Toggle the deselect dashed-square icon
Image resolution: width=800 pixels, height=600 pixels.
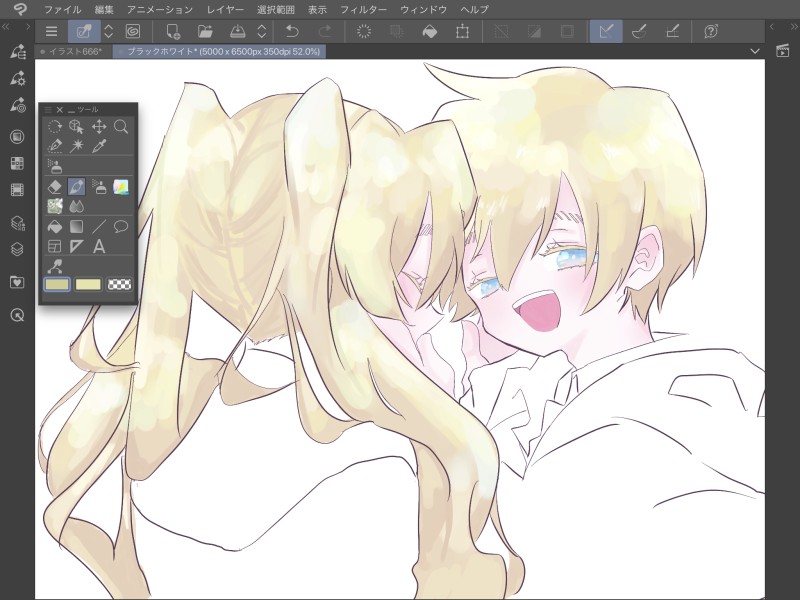[x=502, y=32]
